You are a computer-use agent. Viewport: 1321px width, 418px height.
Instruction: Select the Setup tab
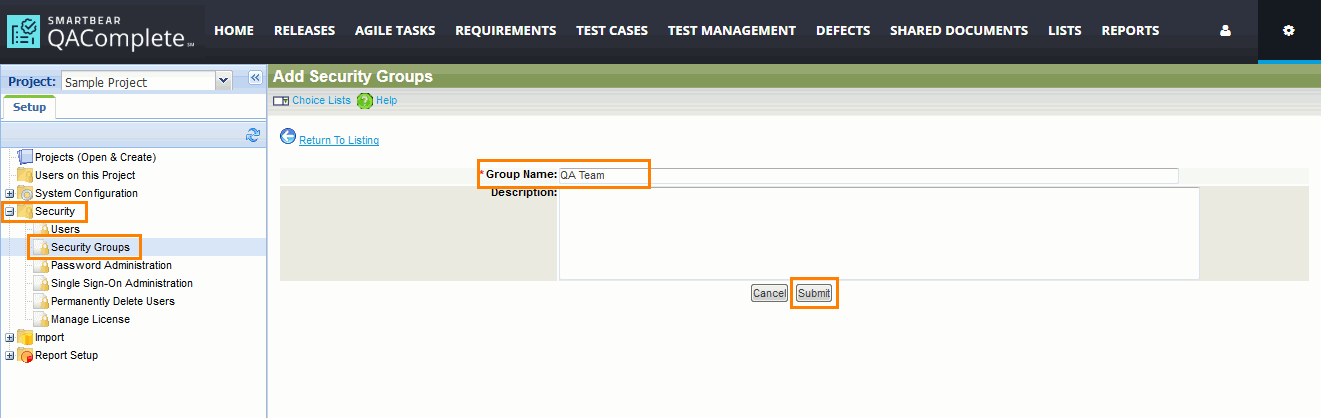point(29,108)
